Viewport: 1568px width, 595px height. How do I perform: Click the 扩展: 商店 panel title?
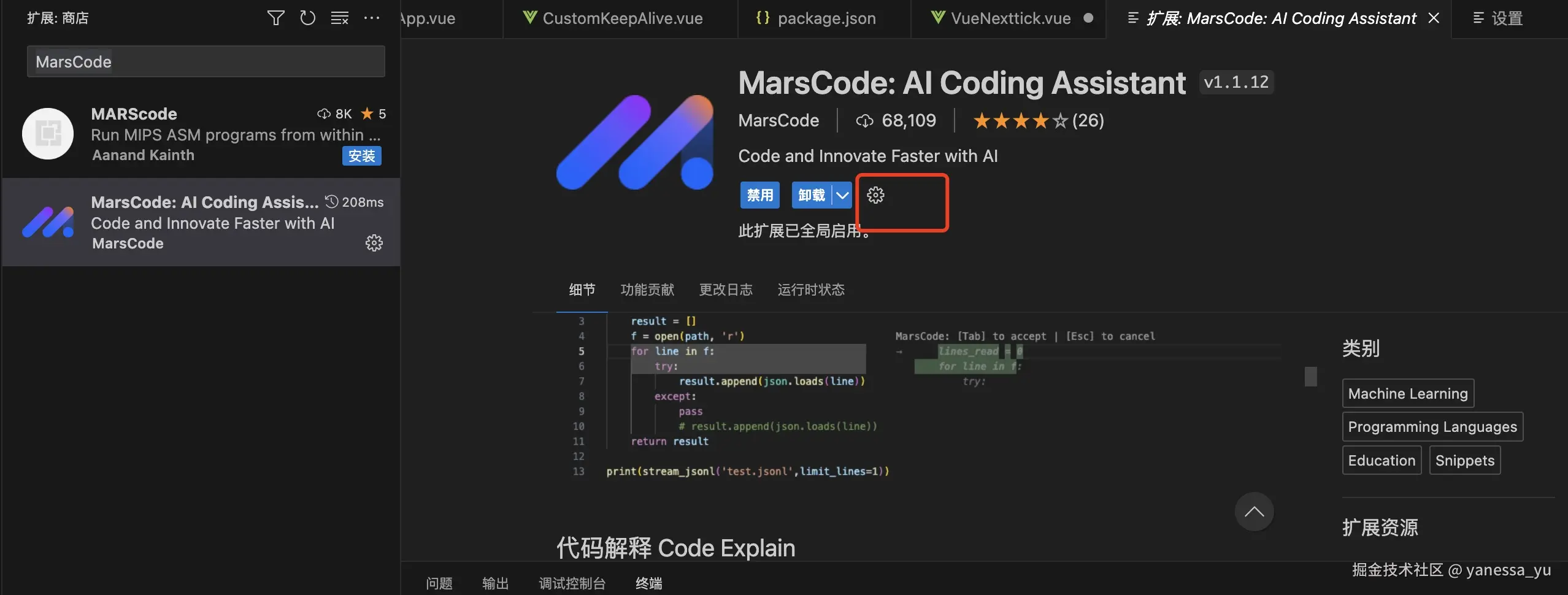(x=58, y=18)
